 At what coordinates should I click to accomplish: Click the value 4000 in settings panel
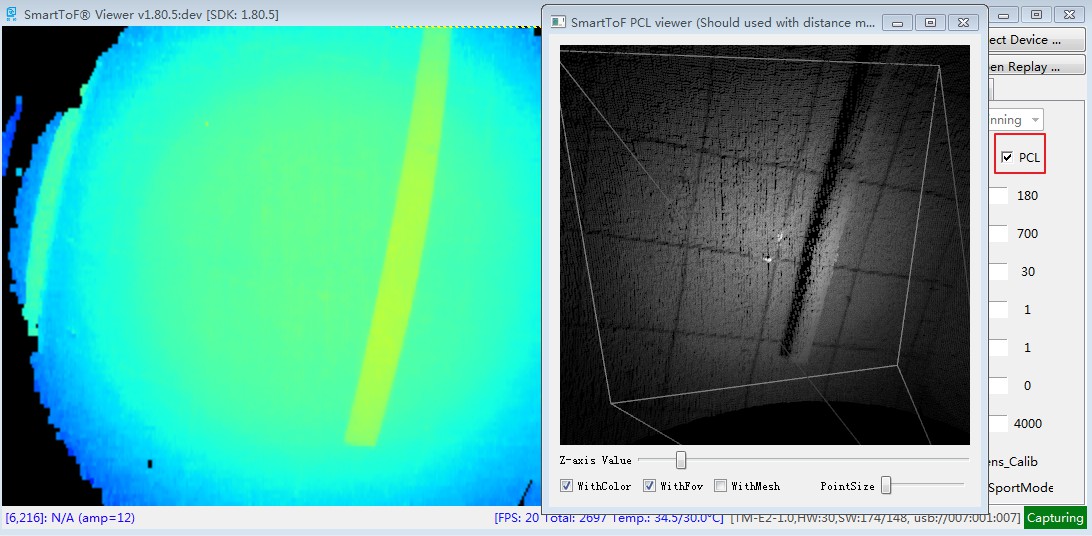[x=1028, y=424]
